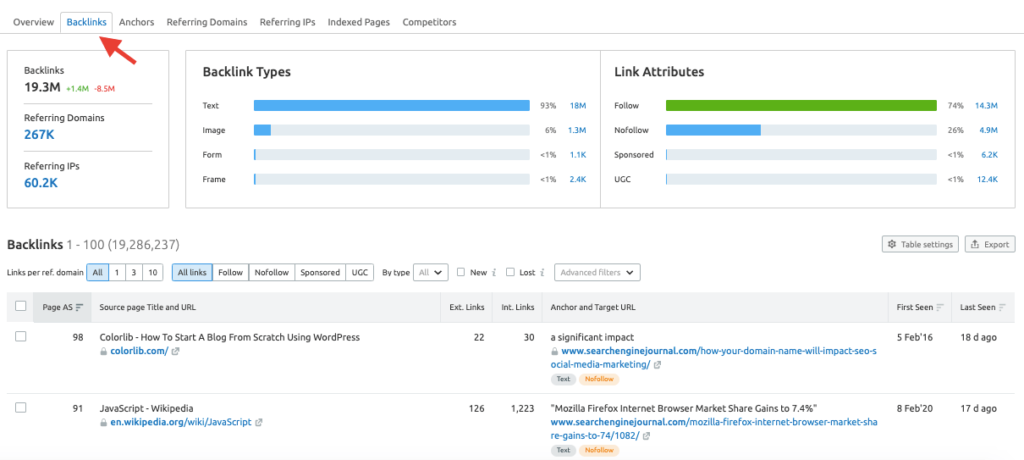Click external icon after social-media-marketing URL

[657, 365]
